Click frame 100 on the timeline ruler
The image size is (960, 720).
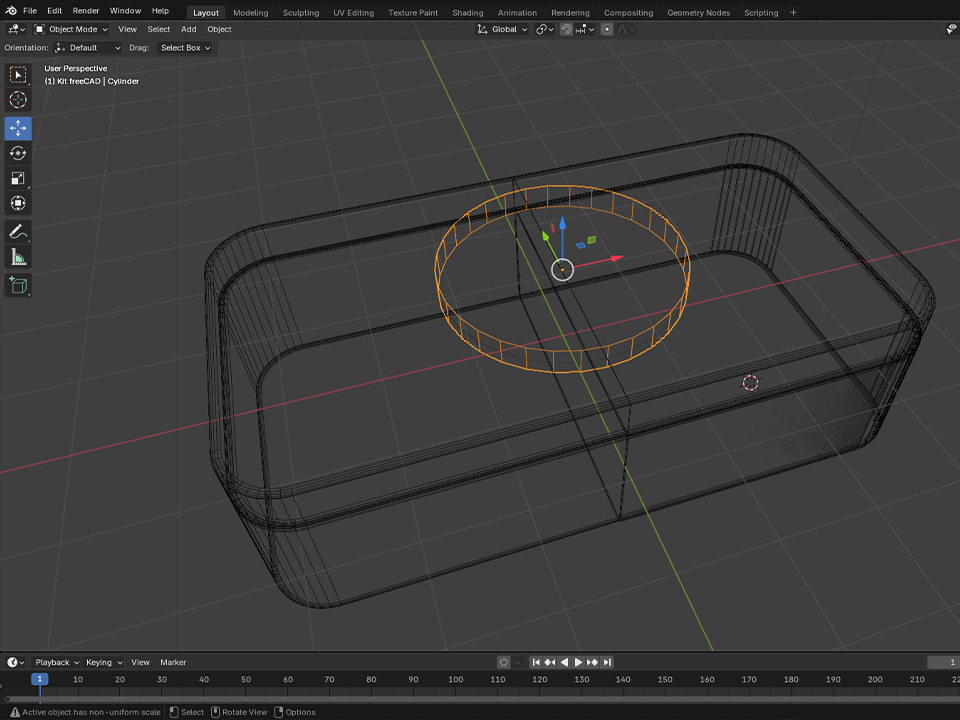point(455,680)
